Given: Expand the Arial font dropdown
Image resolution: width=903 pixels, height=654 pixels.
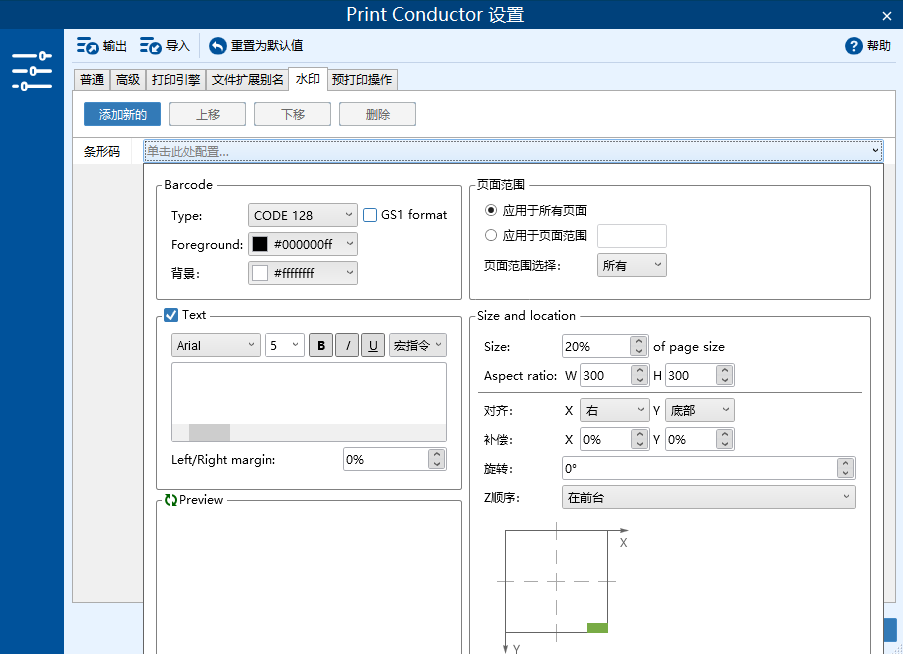Looking at the screenshot, I should click(x=216, y=345).
